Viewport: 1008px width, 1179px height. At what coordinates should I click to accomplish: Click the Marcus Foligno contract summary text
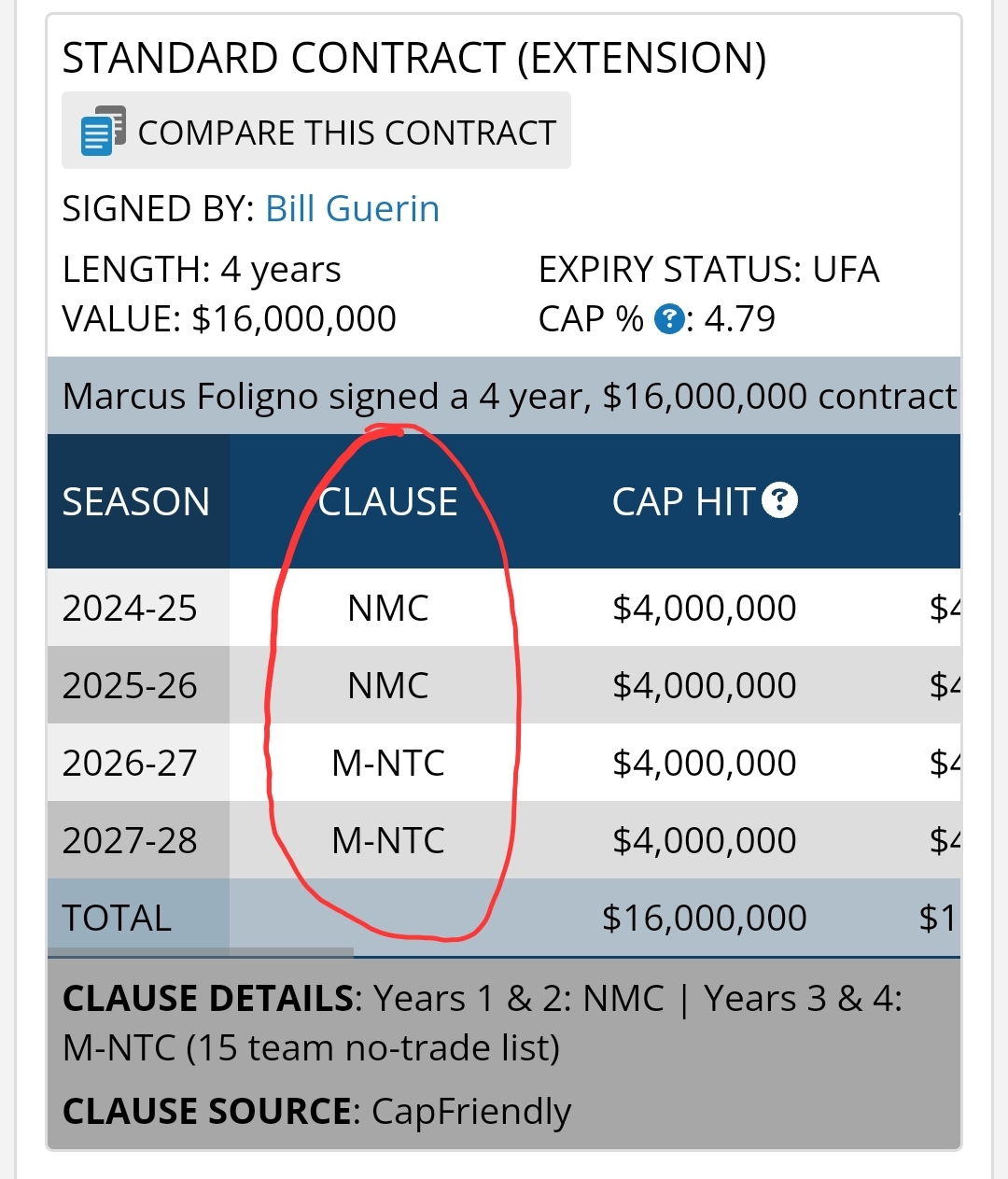click(x=510, y=396)
